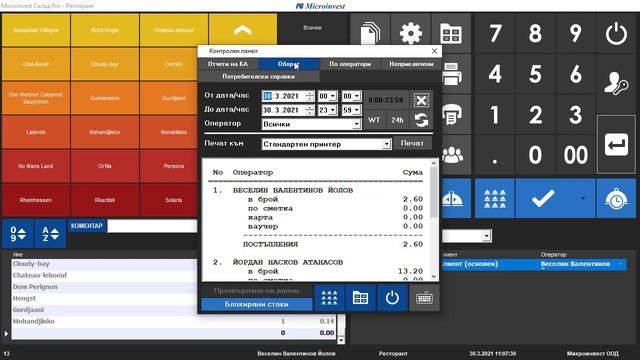Tap keypad digit 7
This screenshot has width=640, height=360.
point(495,33)
